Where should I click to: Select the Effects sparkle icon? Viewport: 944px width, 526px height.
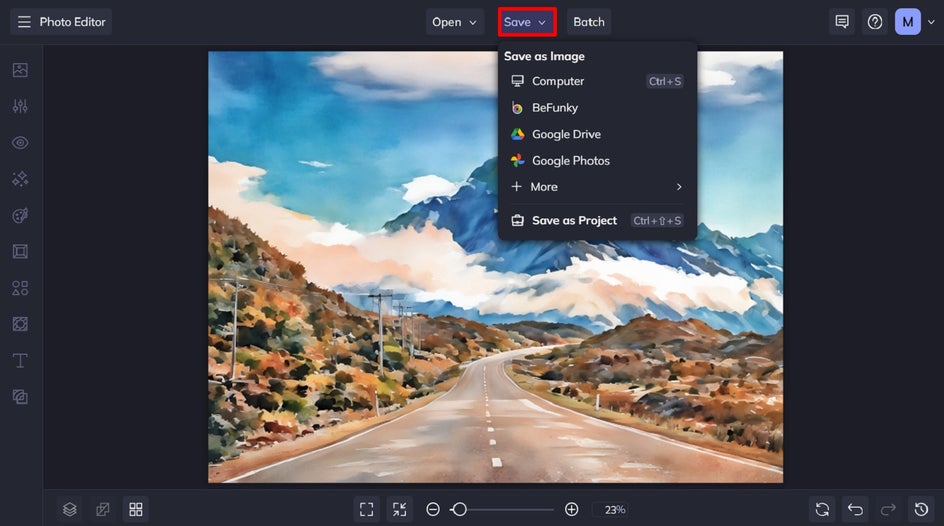[x=20, y=179]
